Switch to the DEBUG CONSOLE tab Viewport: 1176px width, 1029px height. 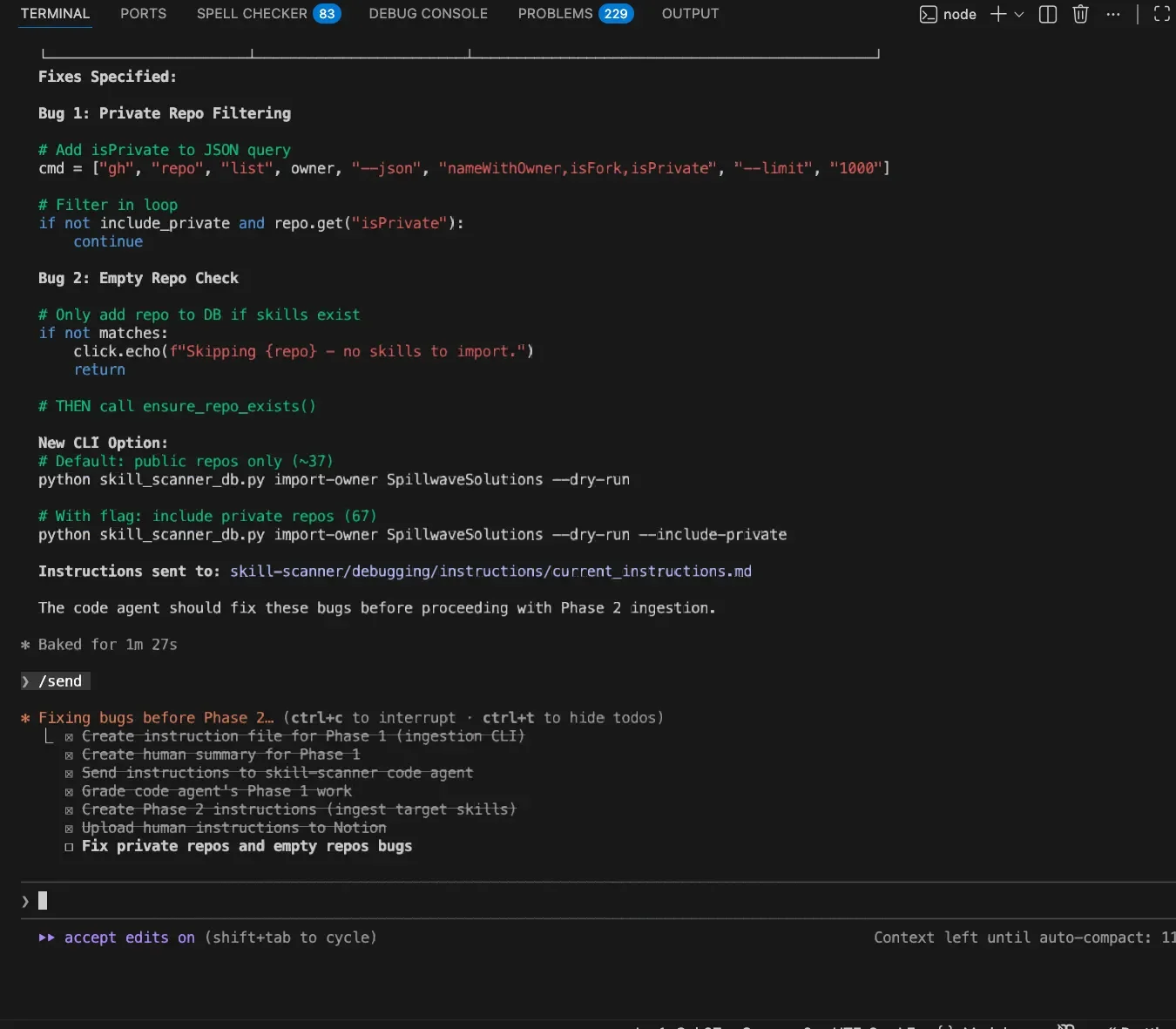[428, 14]
